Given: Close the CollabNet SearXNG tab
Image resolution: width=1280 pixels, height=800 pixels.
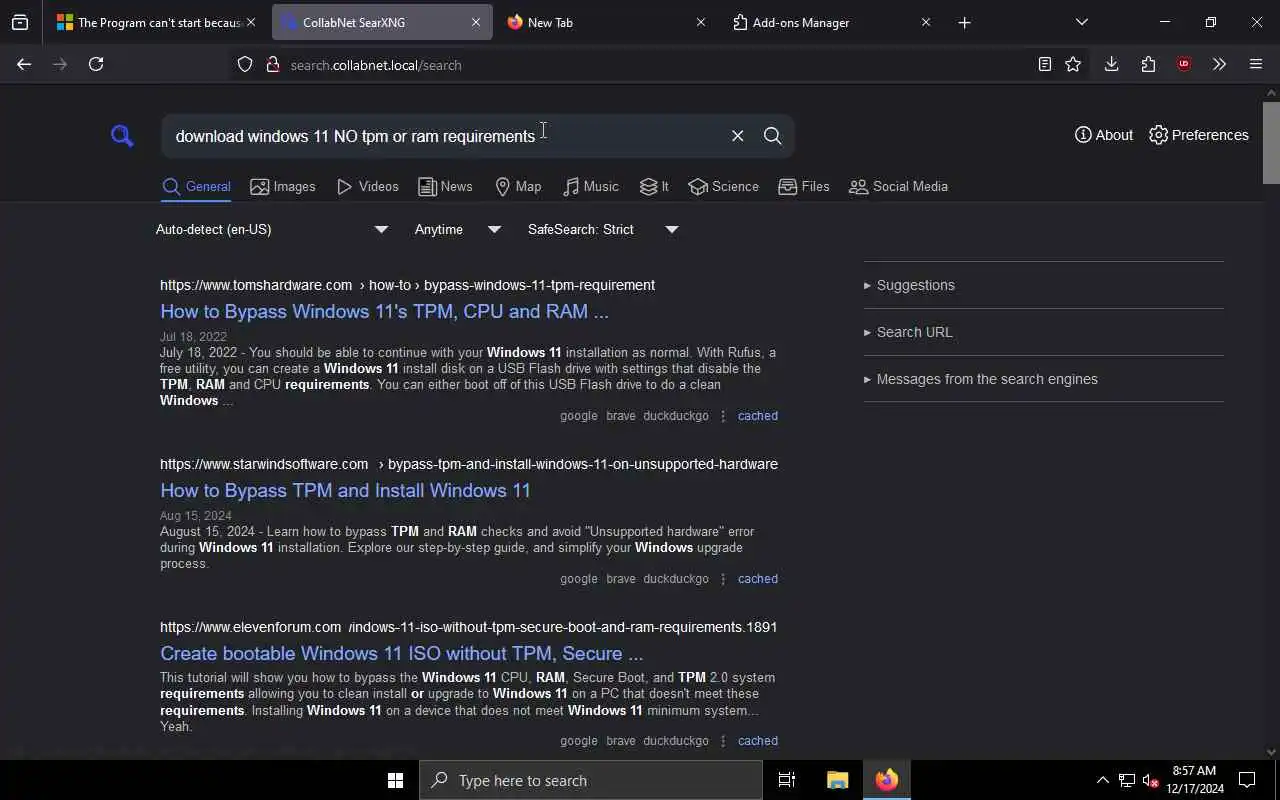Looking at the screenshot, I should pos(476,22).
